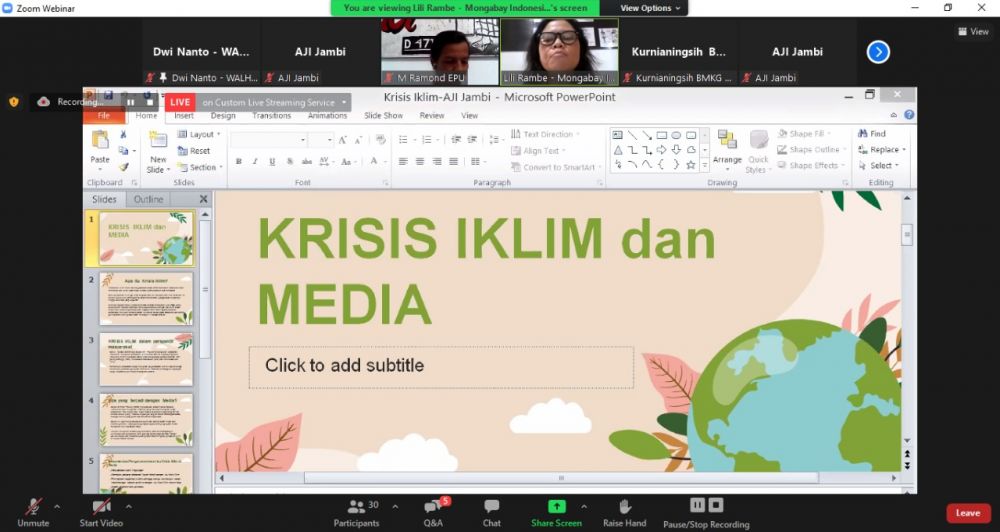This screenshot has width=1000, height=532.
Task: Select slide 3 thumbnail in panel
Action: coord(146,360)
